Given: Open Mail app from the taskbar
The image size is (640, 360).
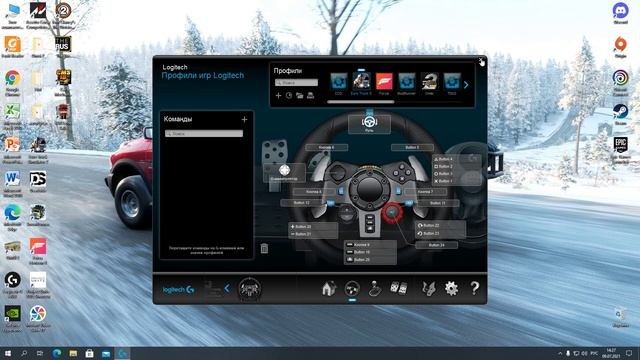Looking at the screenshot, I should [x=106, y=353].
